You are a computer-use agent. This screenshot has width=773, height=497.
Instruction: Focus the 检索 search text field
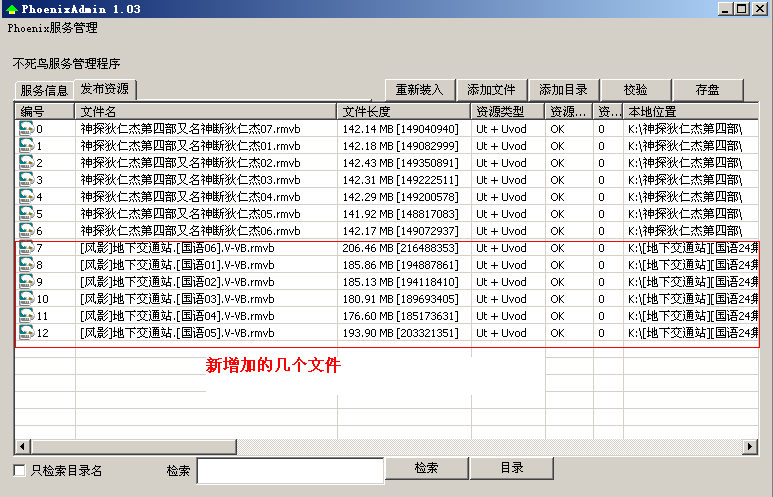pyautogui.click(x=290, y=471)
